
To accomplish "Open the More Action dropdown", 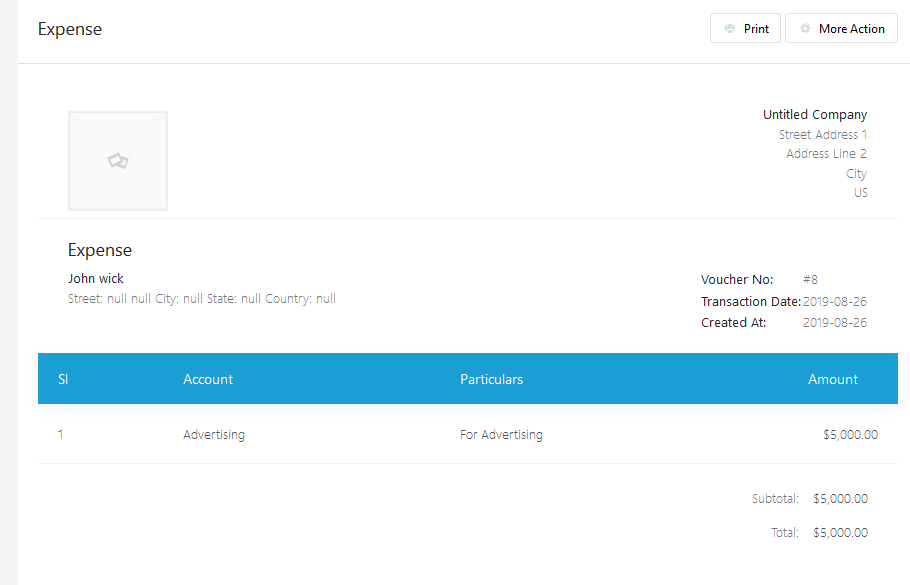I will coord(841,29).
